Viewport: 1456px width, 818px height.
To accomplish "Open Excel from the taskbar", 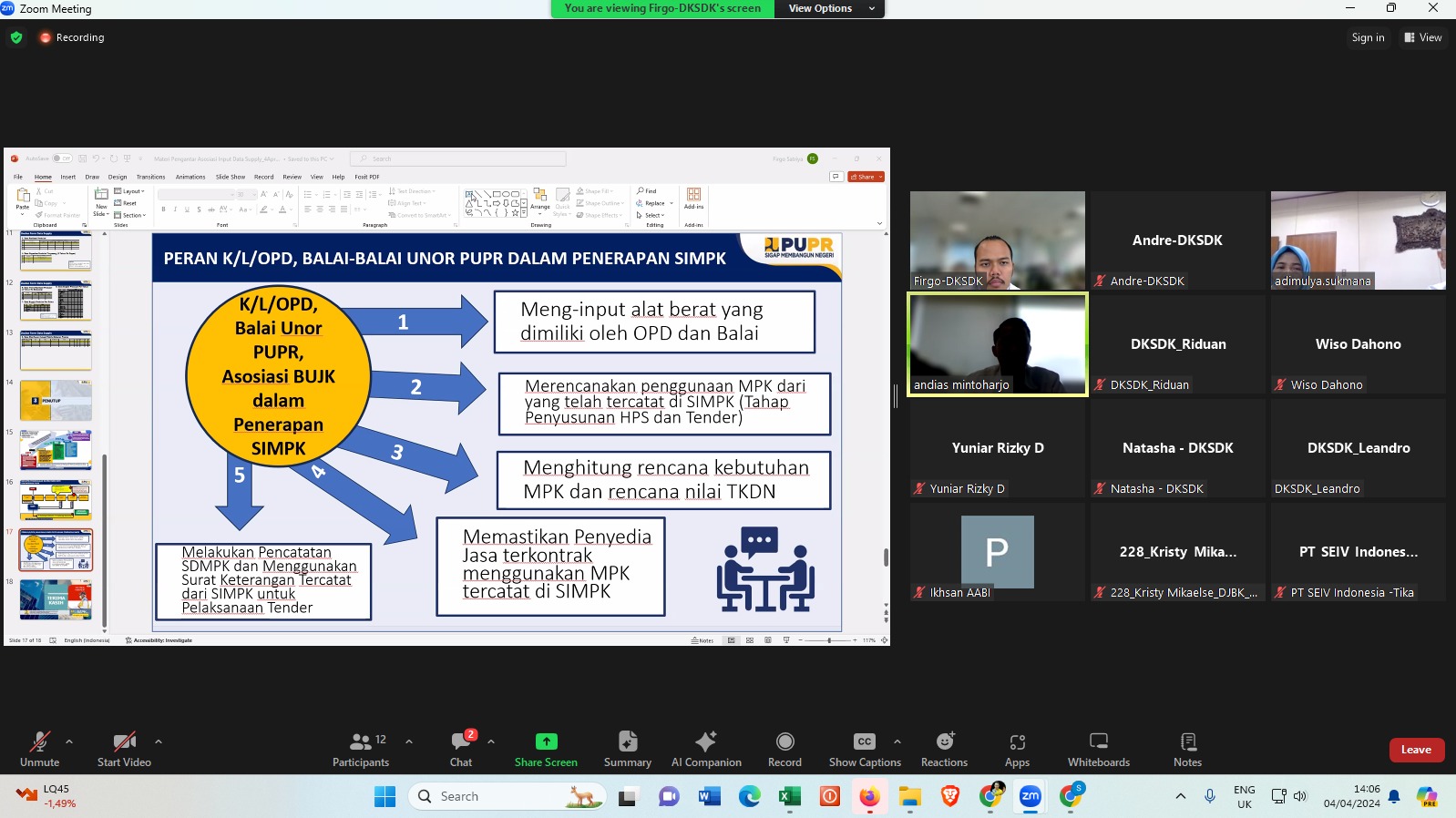I will [x=789, y=796].
